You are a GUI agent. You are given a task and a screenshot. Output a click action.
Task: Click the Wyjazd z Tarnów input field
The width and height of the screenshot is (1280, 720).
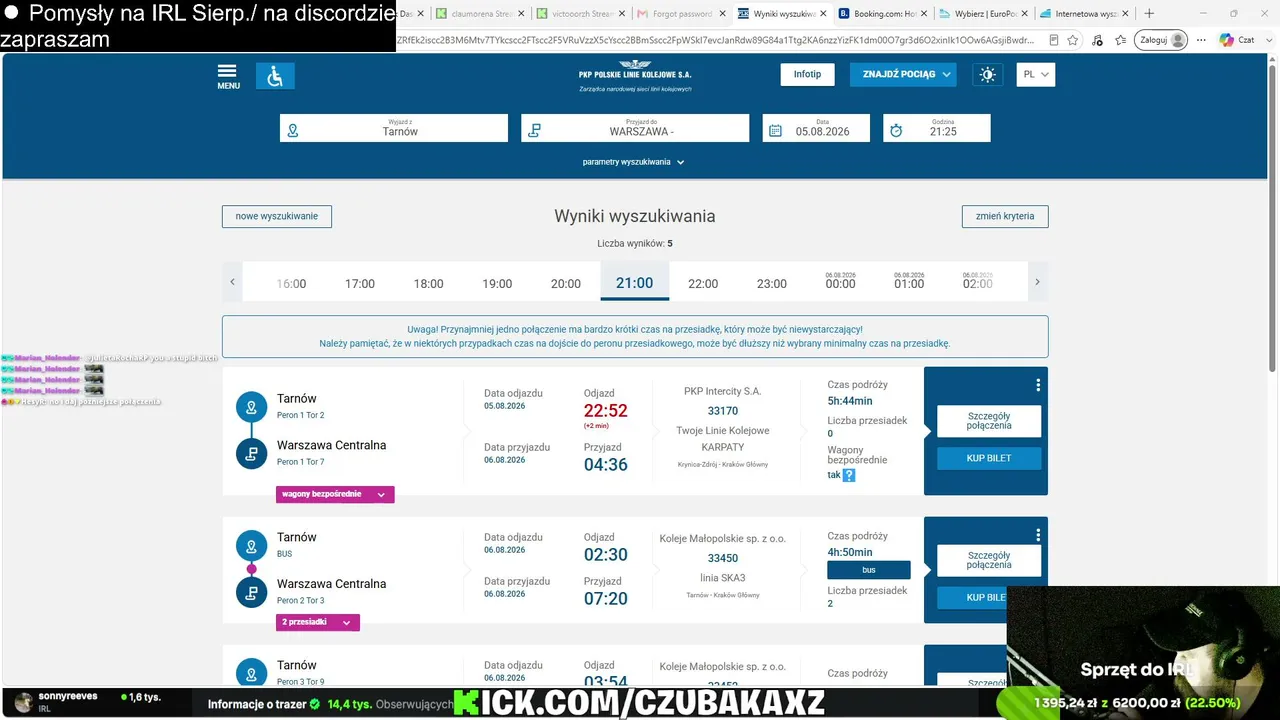[394, 128]
